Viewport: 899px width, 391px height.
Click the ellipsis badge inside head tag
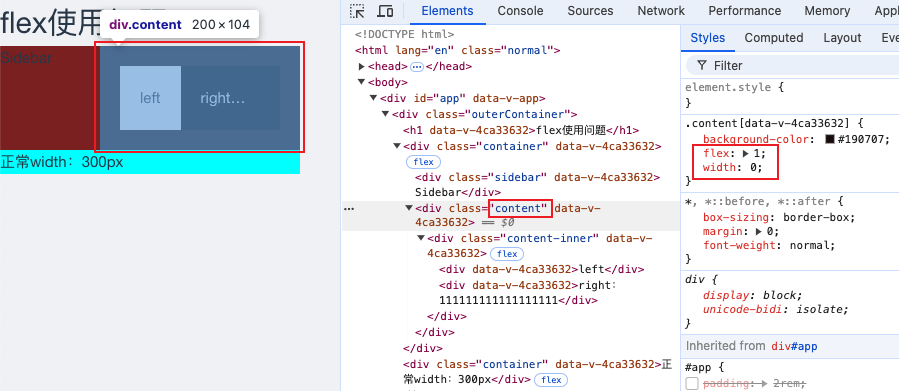click(417, 67)
